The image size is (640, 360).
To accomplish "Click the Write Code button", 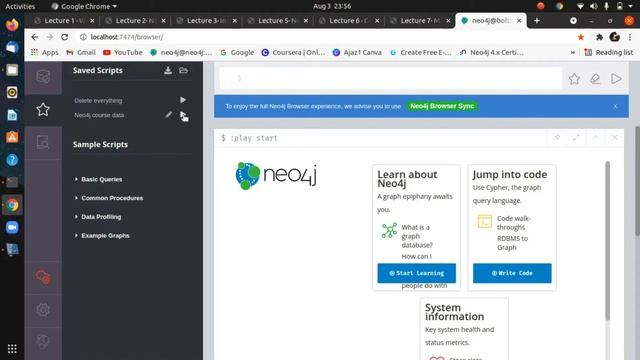I will (512, 273).
